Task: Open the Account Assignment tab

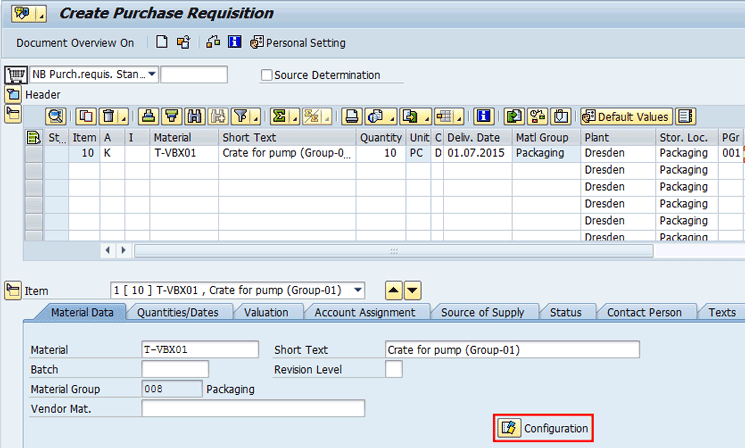Action: point(364,312)
